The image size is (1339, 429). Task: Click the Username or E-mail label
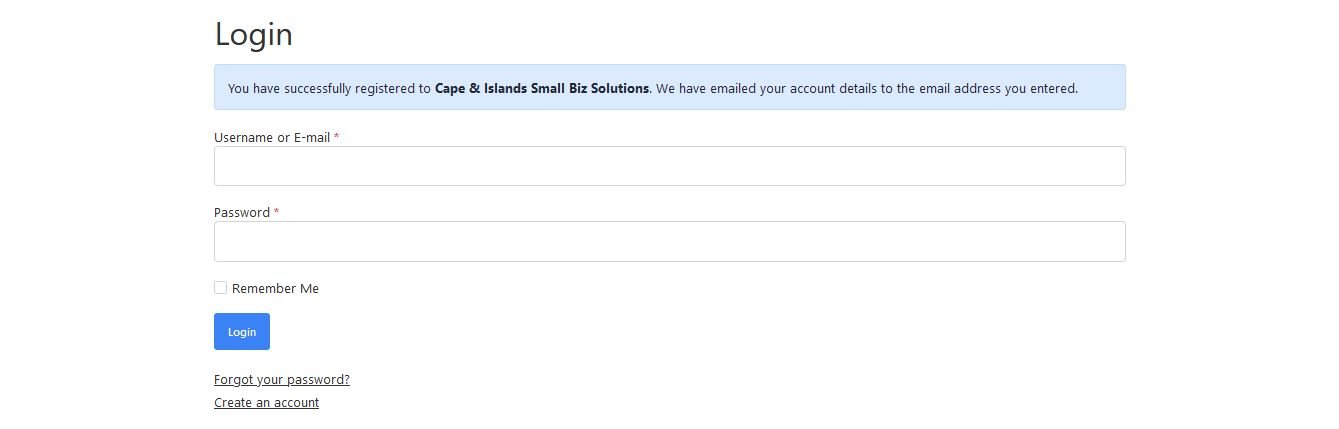pos(272,138)
